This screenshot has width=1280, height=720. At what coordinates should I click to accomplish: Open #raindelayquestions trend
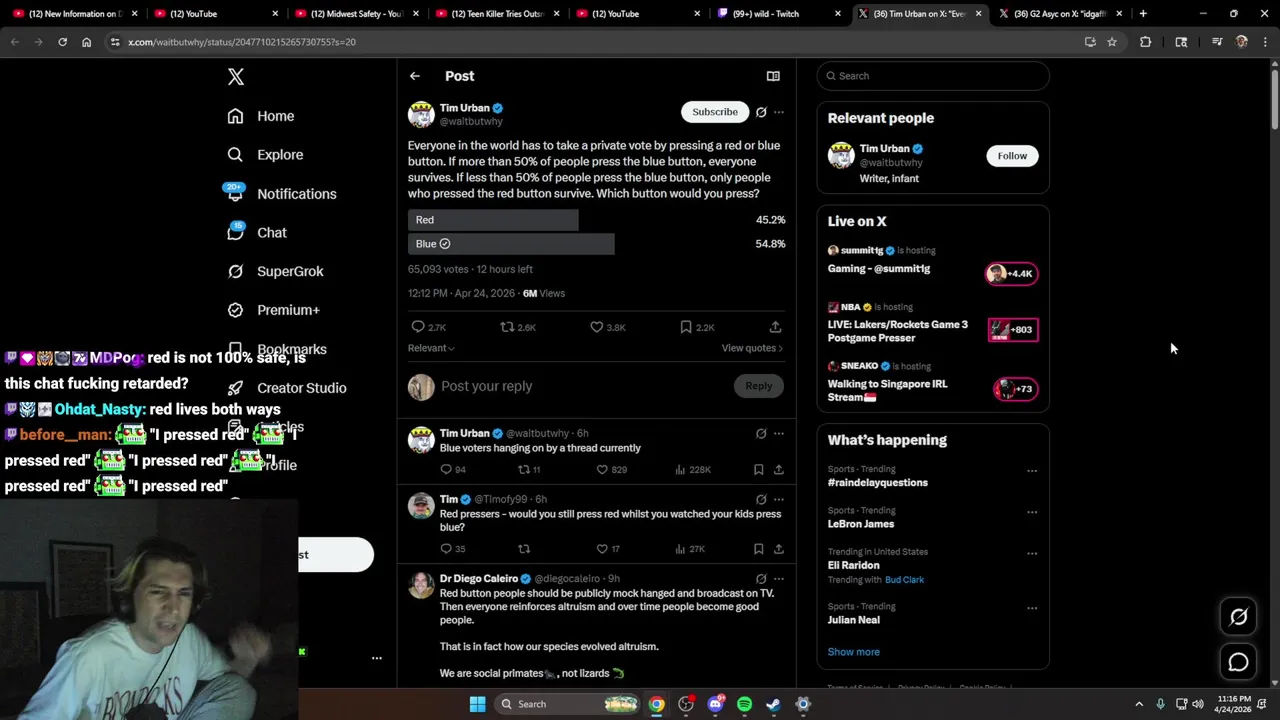tap(877, 482)
